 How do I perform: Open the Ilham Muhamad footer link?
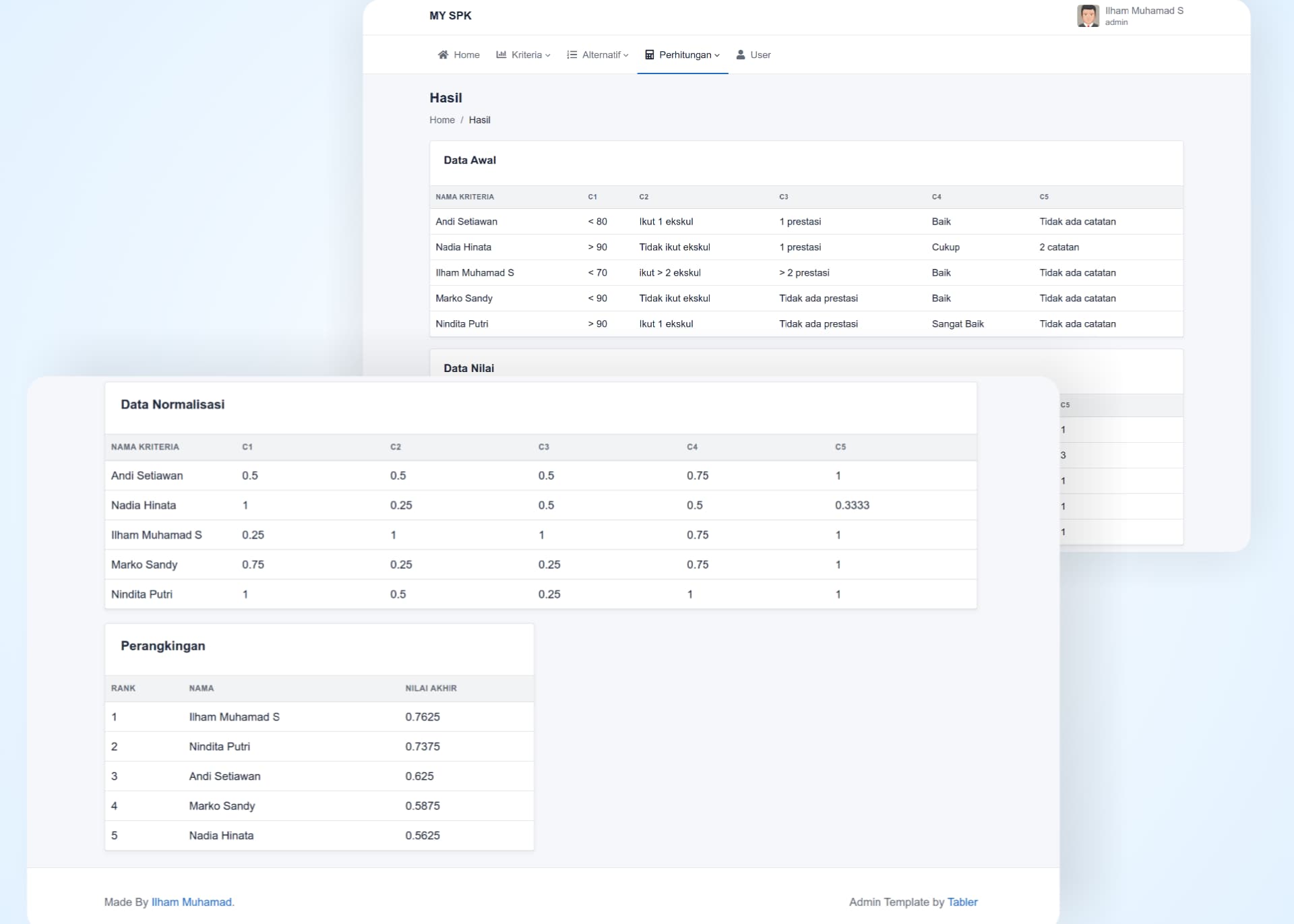[192, 902]
